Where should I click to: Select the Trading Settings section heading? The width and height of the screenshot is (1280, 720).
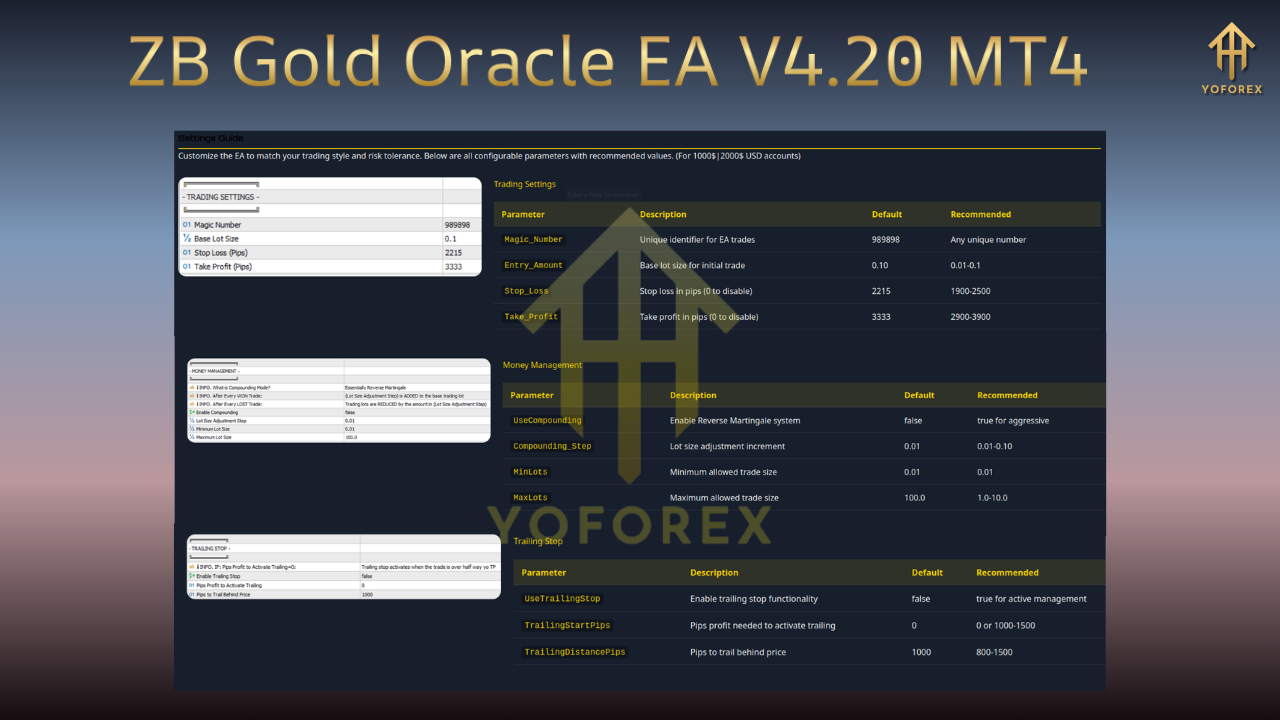click(x=525, y=184)
